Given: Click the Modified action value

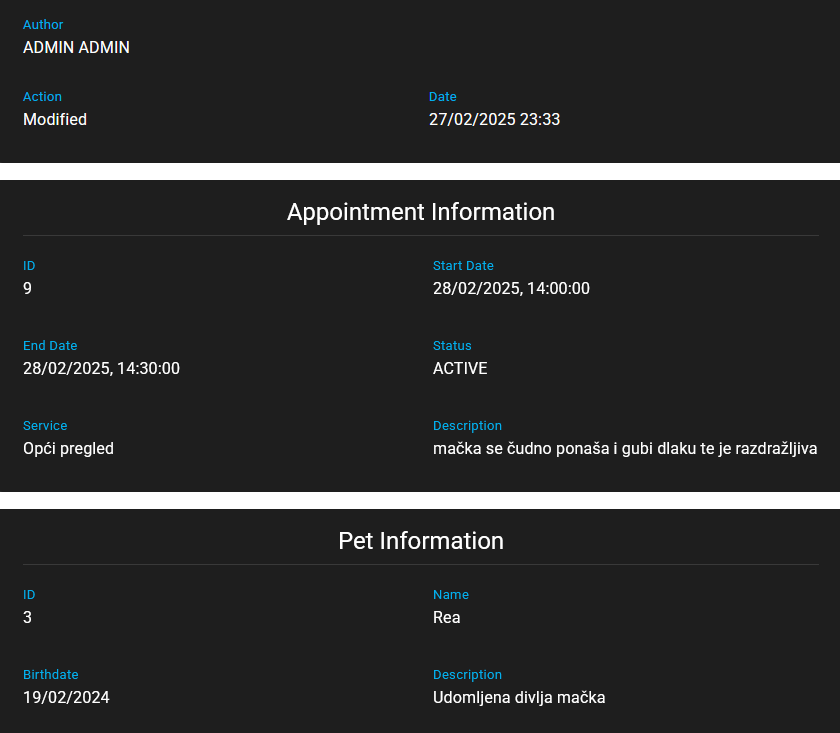Looking at the screenshot, I should pyautogui.click(x=55, y=119).
